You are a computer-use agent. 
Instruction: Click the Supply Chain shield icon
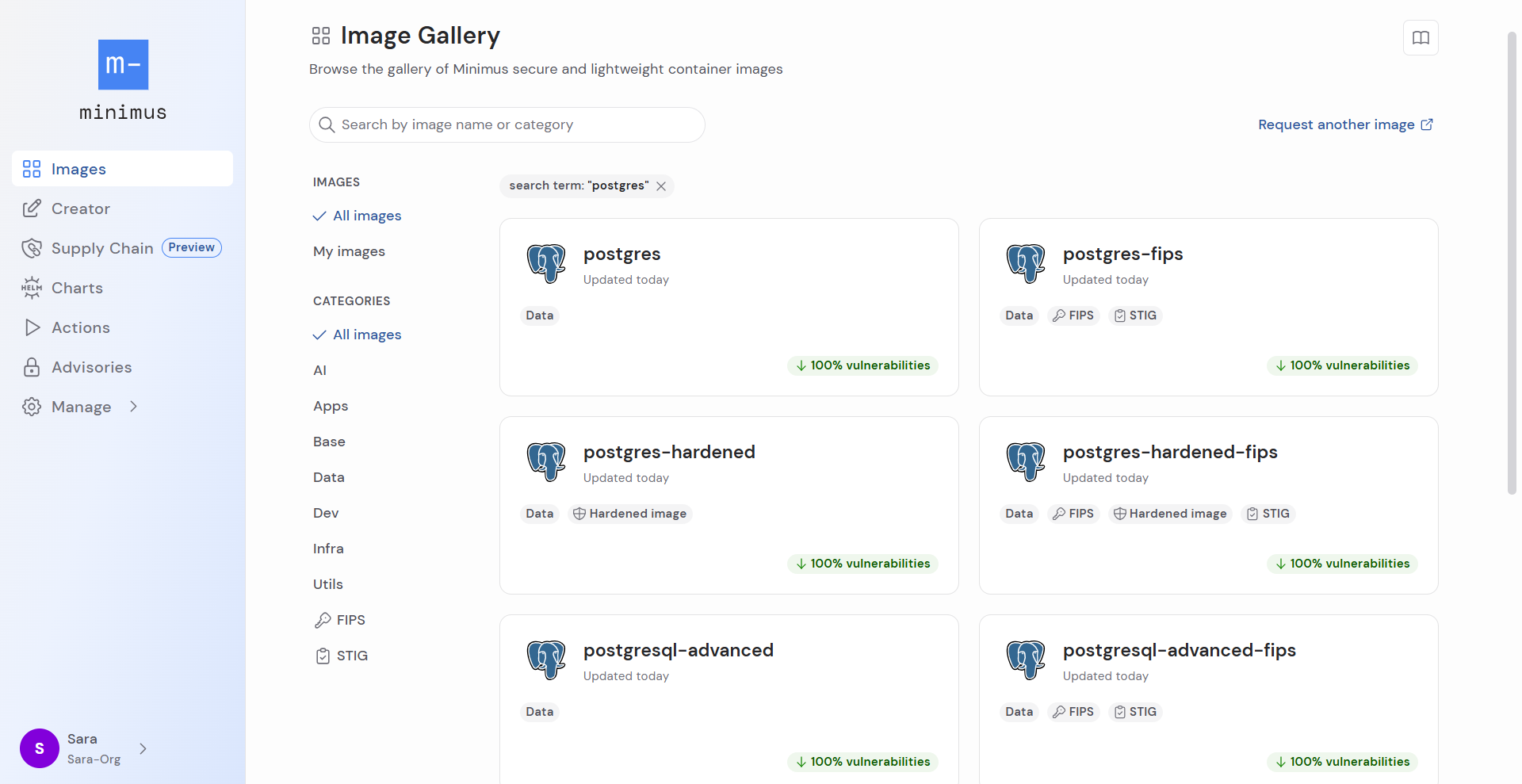(x=32, y=247)
